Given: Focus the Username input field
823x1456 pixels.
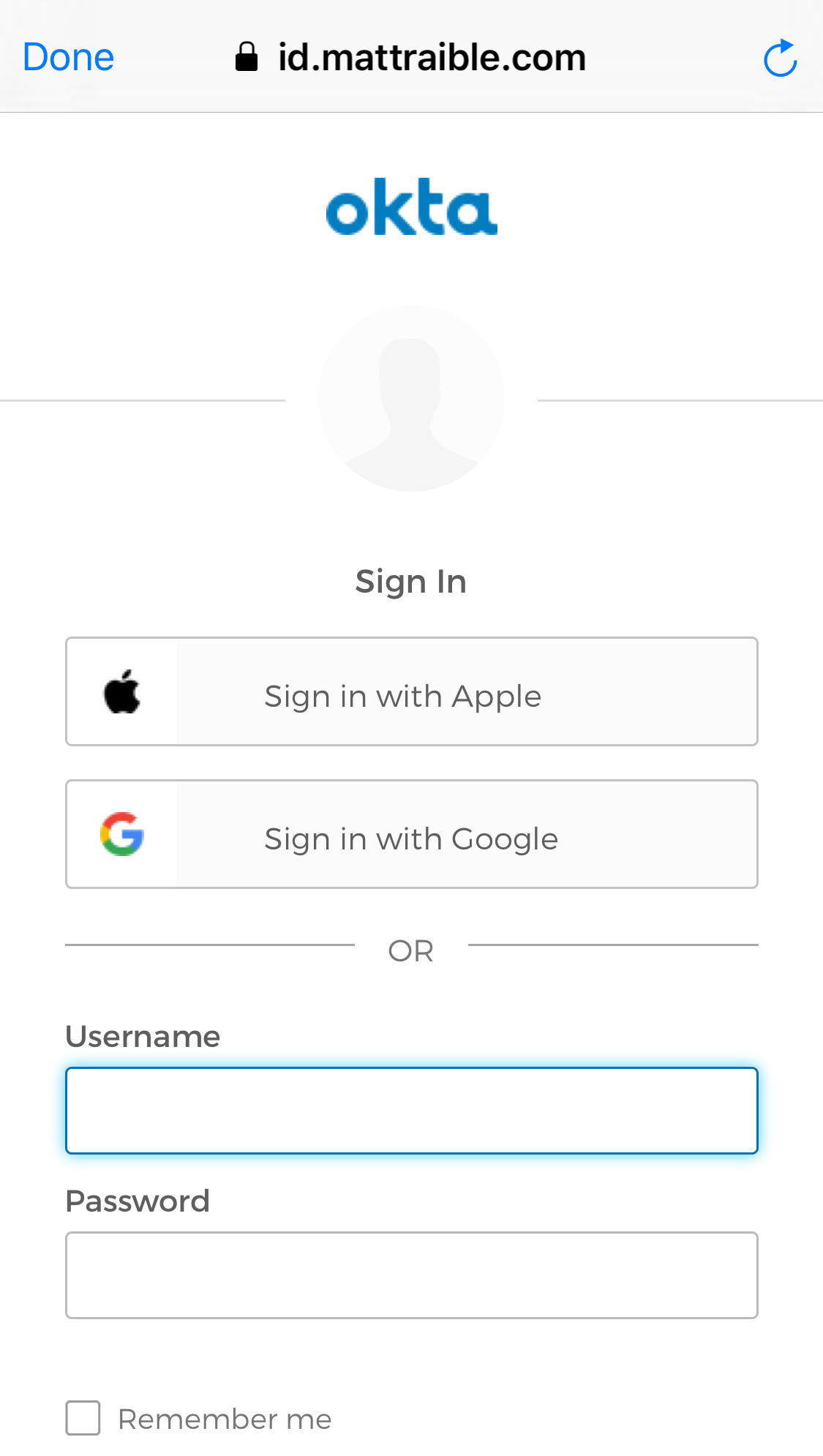Looking at the screenshot, I should click(411, 1111).
